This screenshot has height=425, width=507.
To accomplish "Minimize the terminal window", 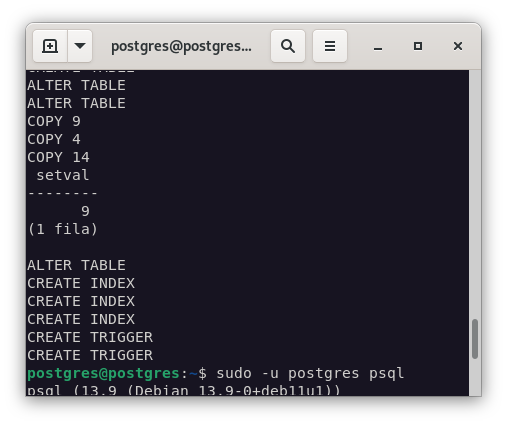I will (378, 46).
